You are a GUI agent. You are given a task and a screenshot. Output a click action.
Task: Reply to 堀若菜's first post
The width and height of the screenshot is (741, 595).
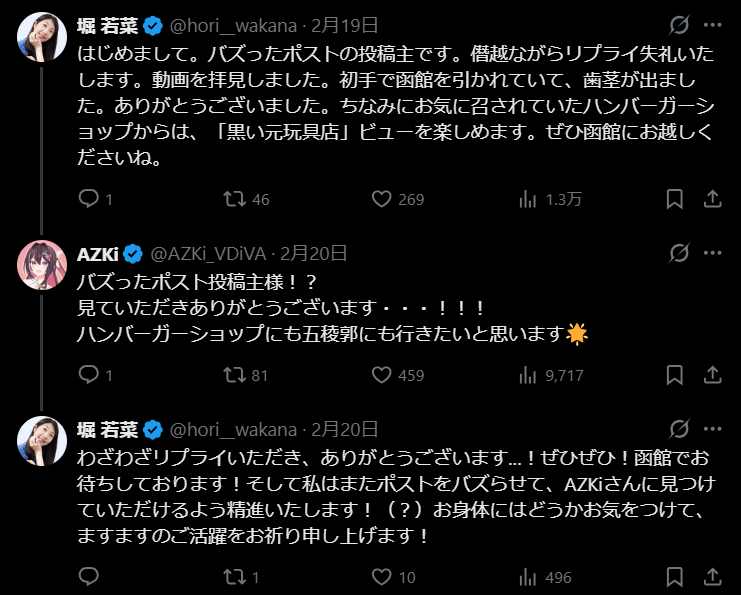[88, 199]
